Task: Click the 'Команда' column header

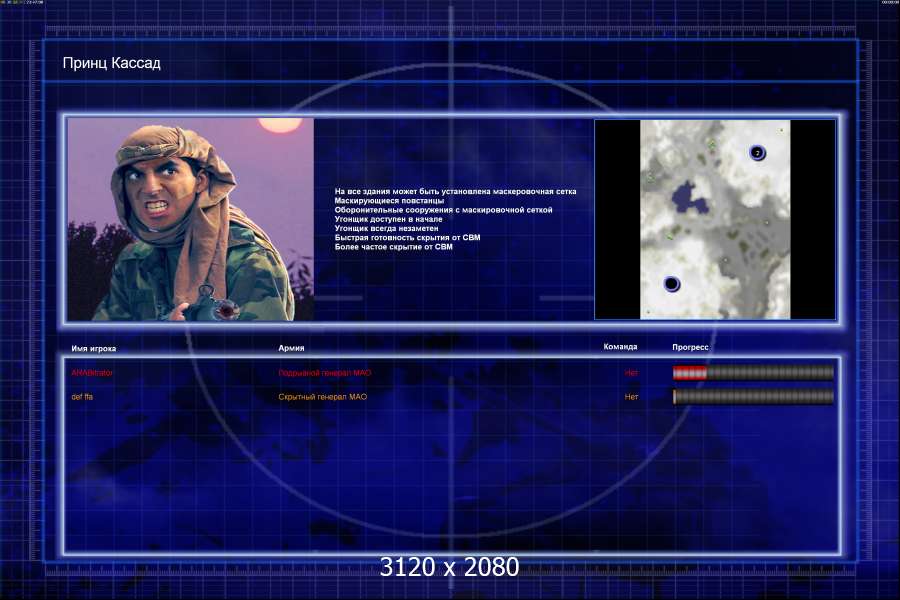Action: (x=620, y=347)
